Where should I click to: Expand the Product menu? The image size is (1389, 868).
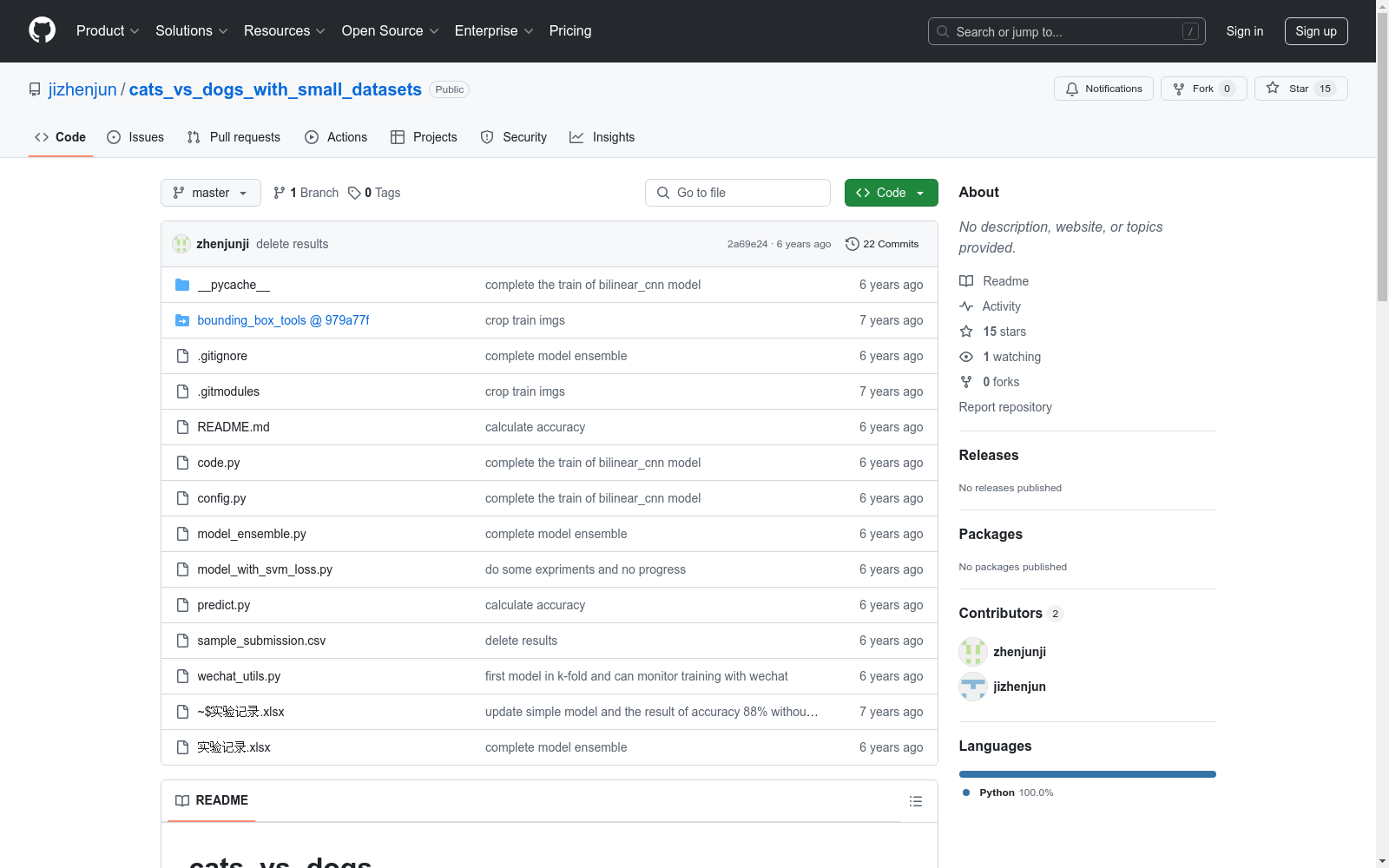108,30
